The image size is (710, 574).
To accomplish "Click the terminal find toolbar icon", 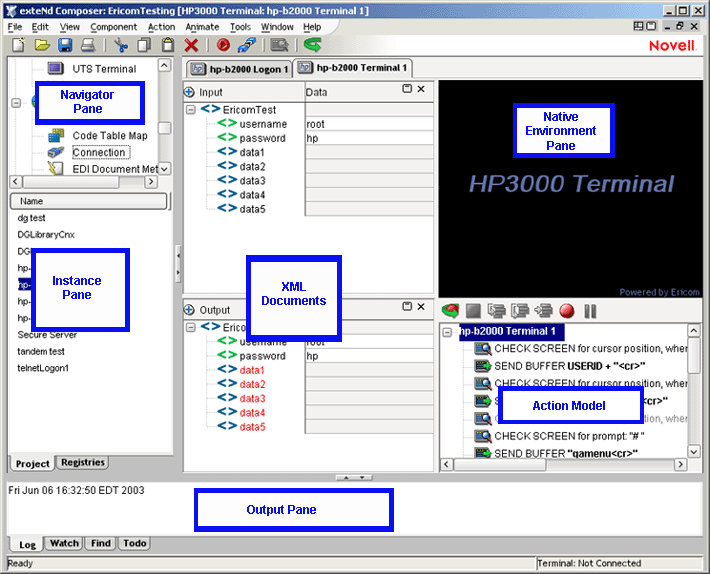I will [279, 45].
